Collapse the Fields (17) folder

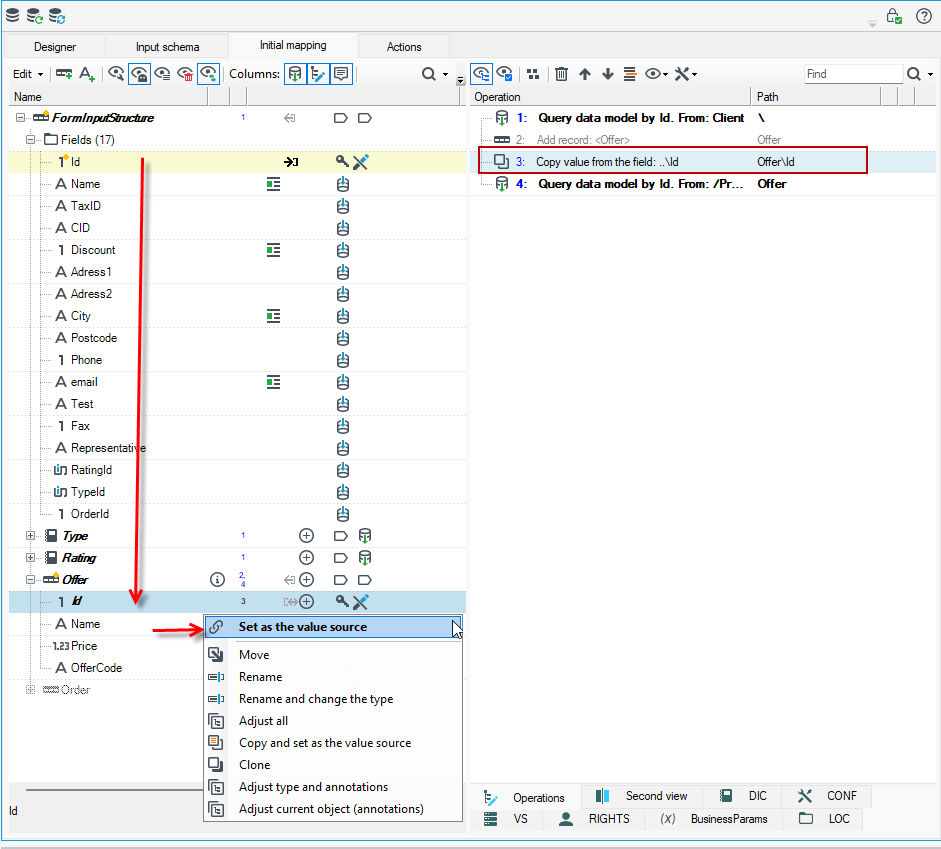point(30,140)
